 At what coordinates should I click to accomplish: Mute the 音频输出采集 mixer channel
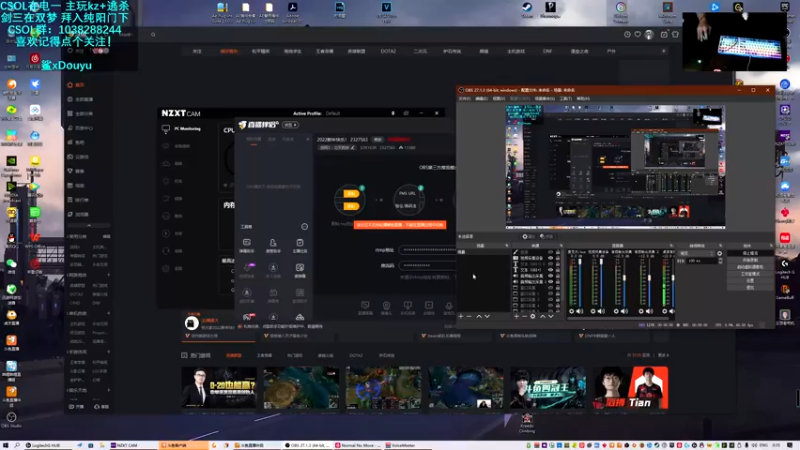click(x=624, y=311)
